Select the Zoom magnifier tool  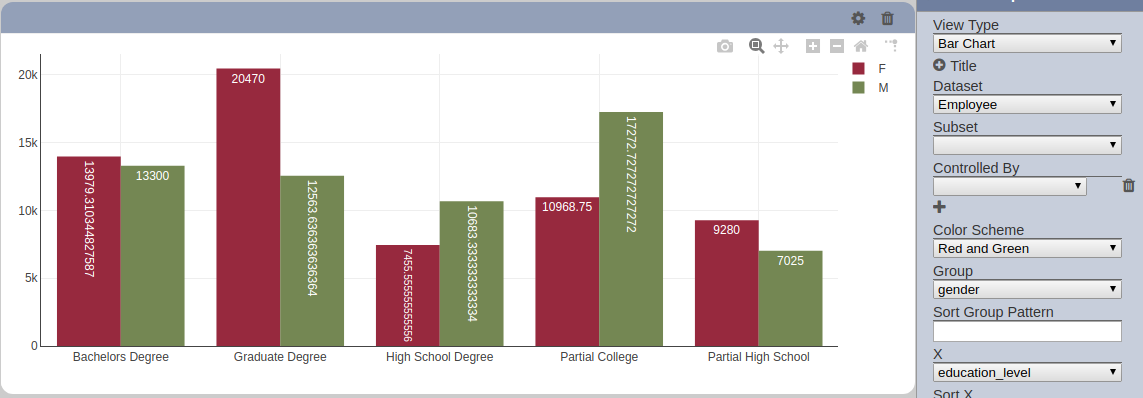pos(757,47)
